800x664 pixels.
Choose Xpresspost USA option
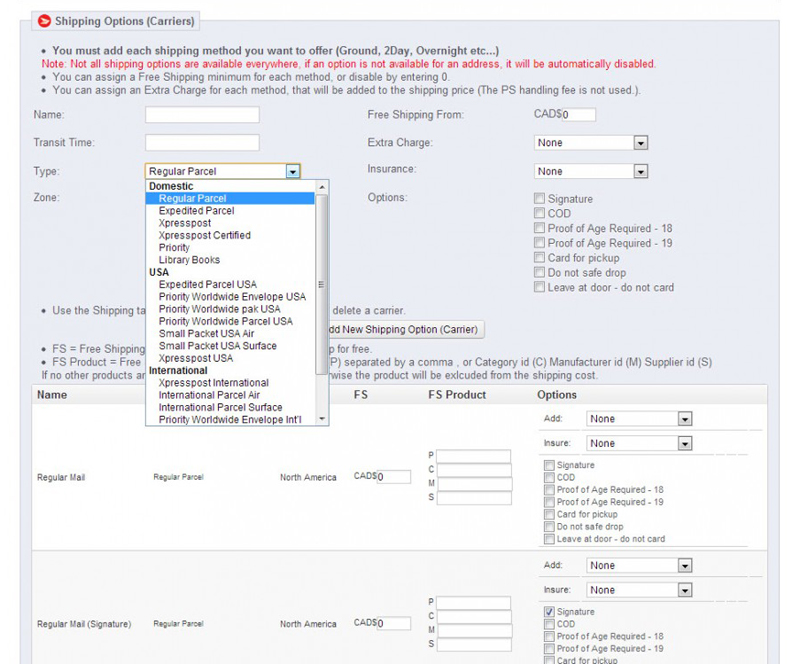[195, 358]
